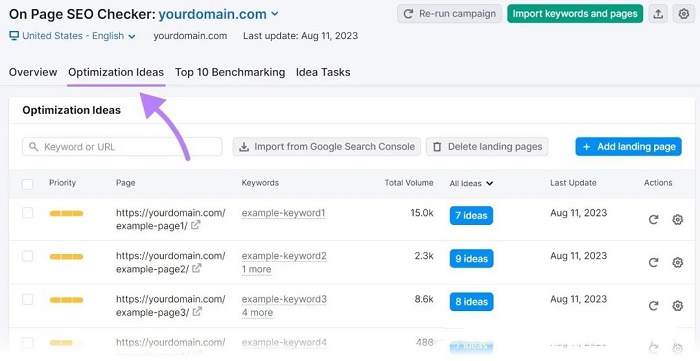Refresh the example-page1 row with re-run icon
Viewport: 700px width, 361px height.
tap(654, 220)
